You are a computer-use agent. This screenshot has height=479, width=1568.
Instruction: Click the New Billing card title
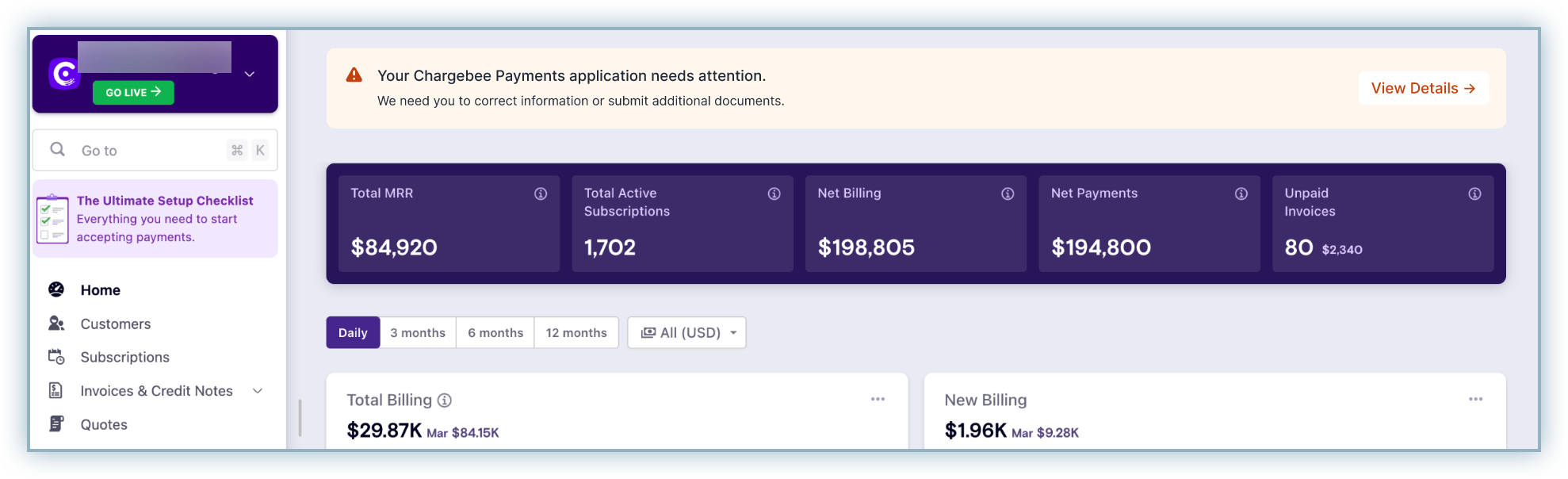click(x=985, y=400)
